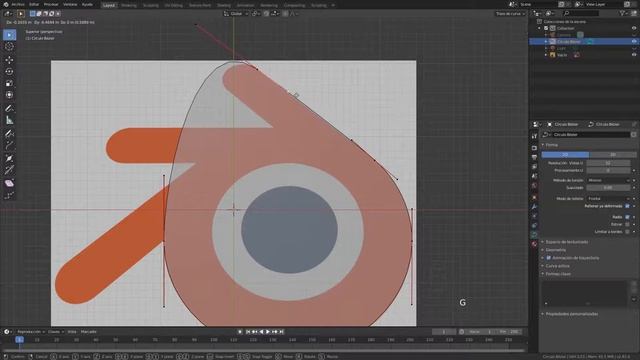Open the World properties tab
This screenshot has width=640, height=360.
[534, 186]
